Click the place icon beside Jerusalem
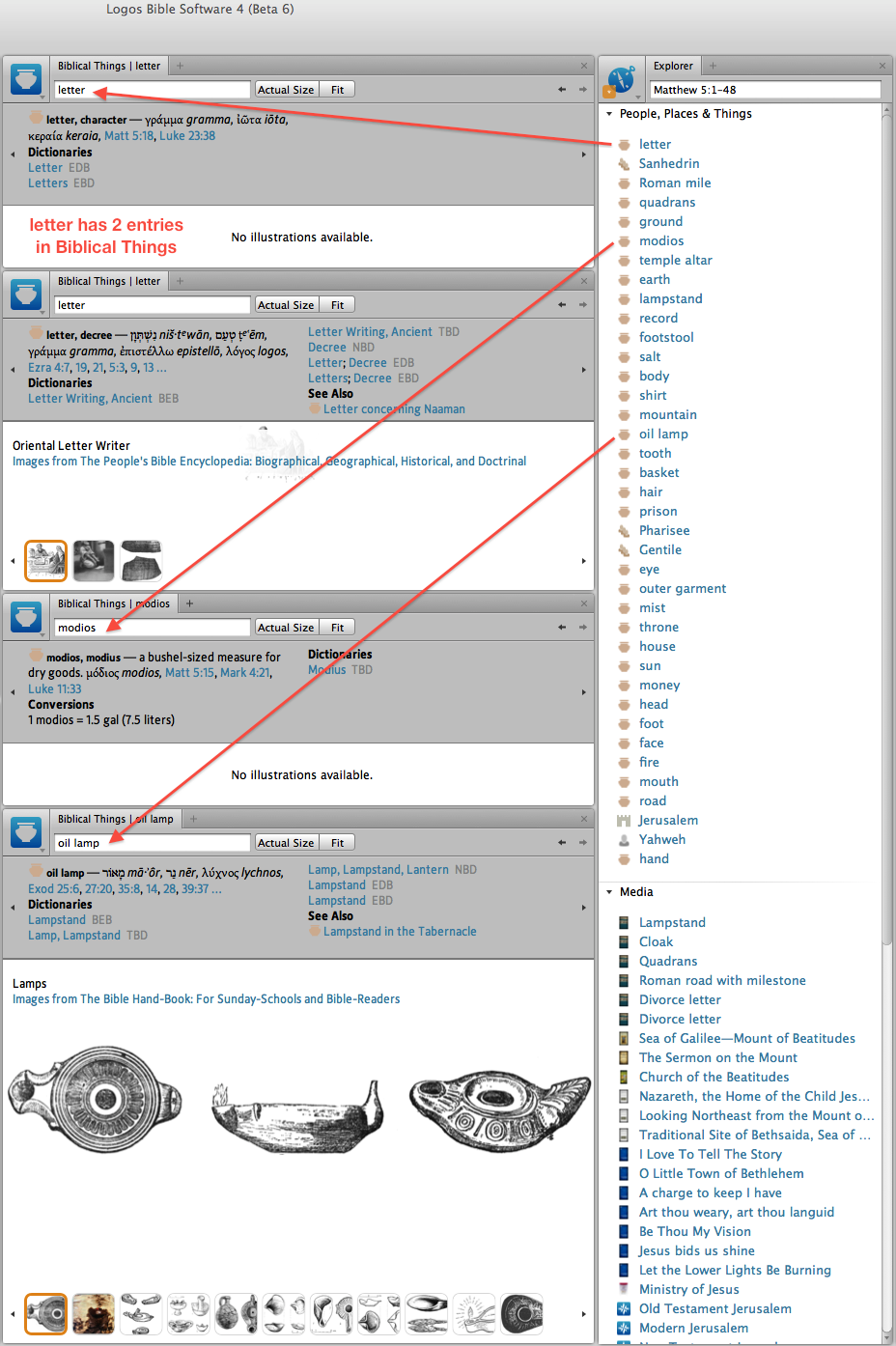This screenshot has width=896, height=1346. click(624, 821)
